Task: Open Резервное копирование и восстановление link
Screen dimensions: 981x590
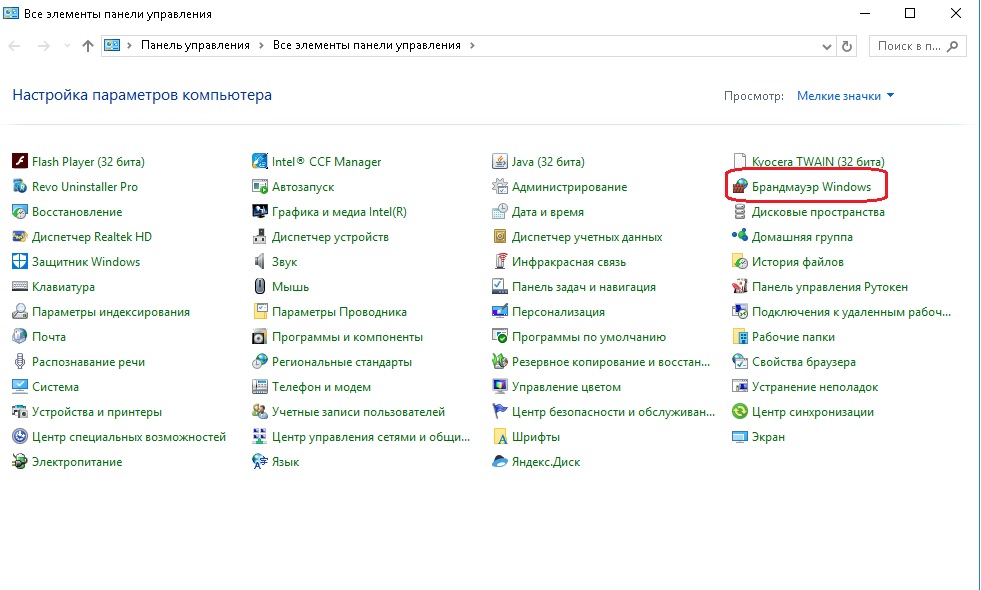Action: [611, 362]
